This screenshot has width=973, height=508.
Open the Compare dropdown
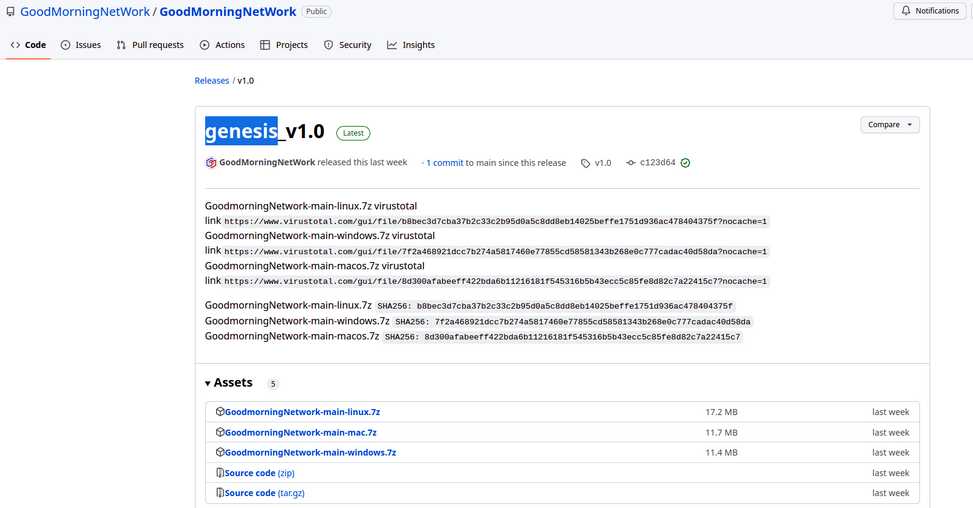890,125
